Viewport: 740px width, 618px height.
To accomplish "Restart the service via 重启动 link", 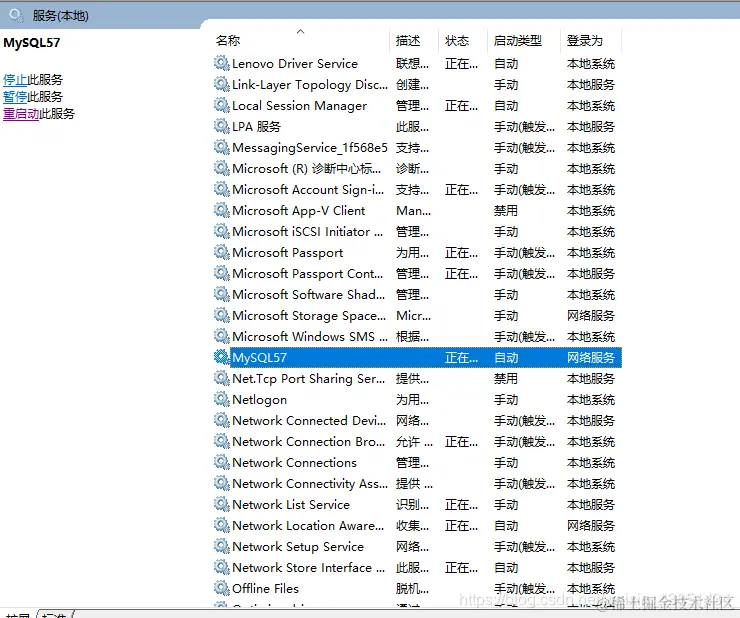I will (21, 114).
